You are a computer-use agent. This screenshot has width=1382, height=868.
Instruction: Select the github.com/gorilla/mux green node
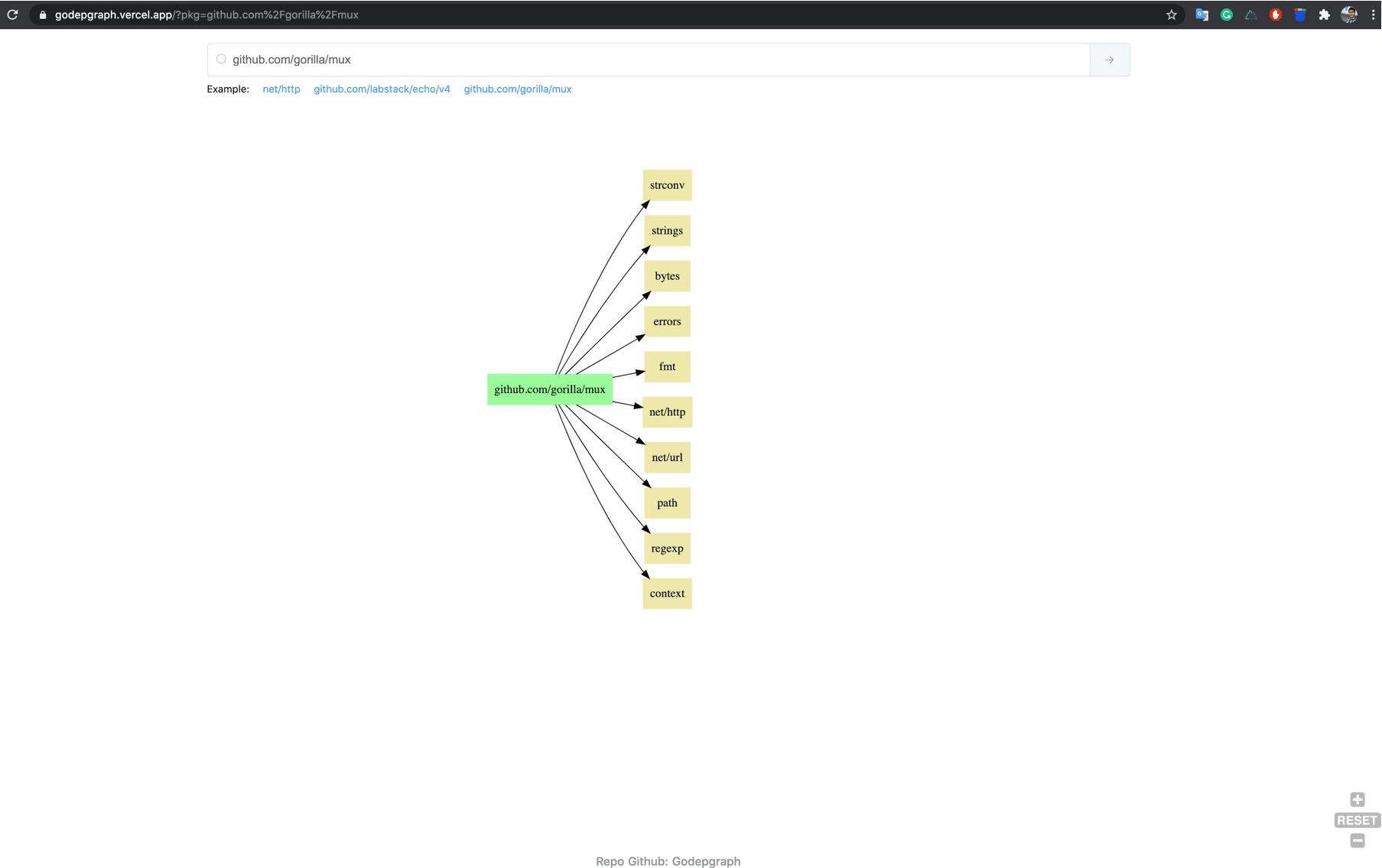tap(550, 389)
